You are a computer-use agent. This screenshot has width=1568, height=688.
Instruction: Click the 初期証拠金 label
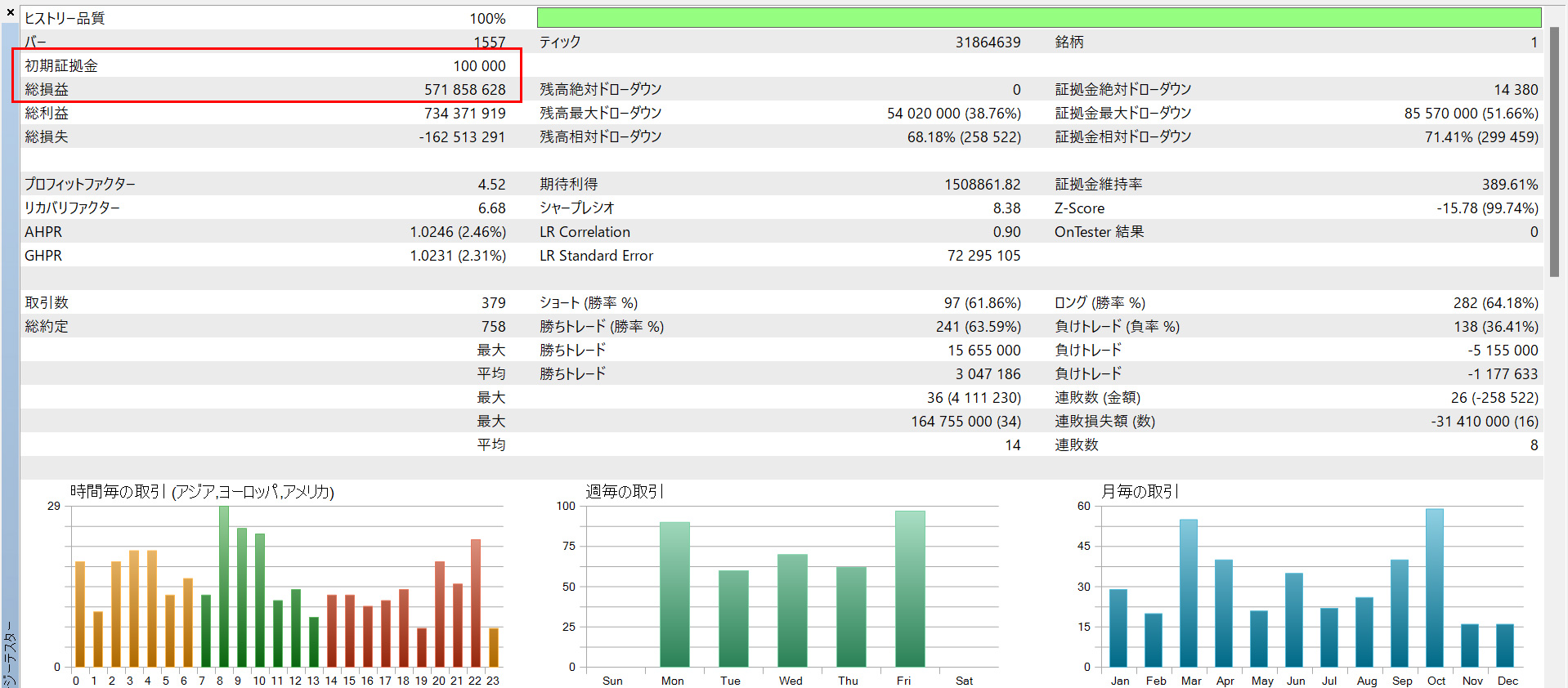click(x=61, y=65)
